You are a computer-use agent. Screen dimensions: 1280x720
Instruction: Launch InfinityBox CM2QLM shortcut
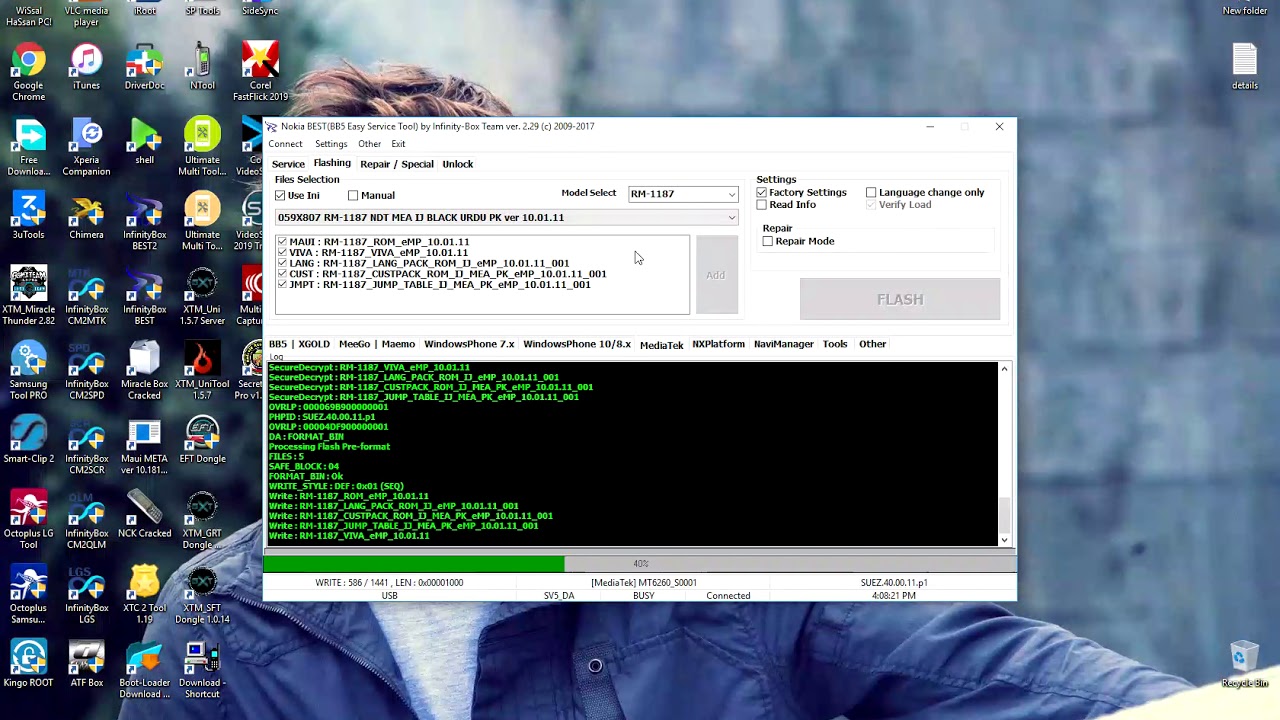(86, 521)
